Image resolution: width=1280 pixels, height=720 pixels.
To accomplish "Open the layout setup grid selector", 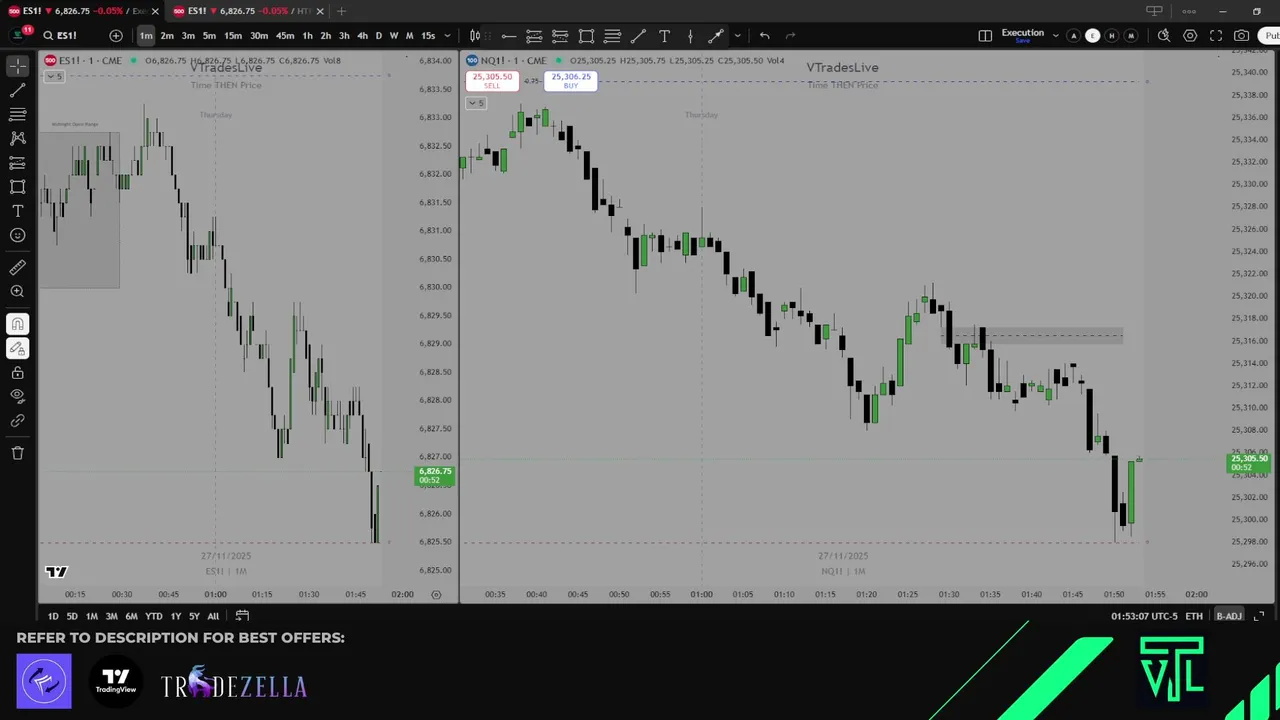I will [x=985, y=35].
